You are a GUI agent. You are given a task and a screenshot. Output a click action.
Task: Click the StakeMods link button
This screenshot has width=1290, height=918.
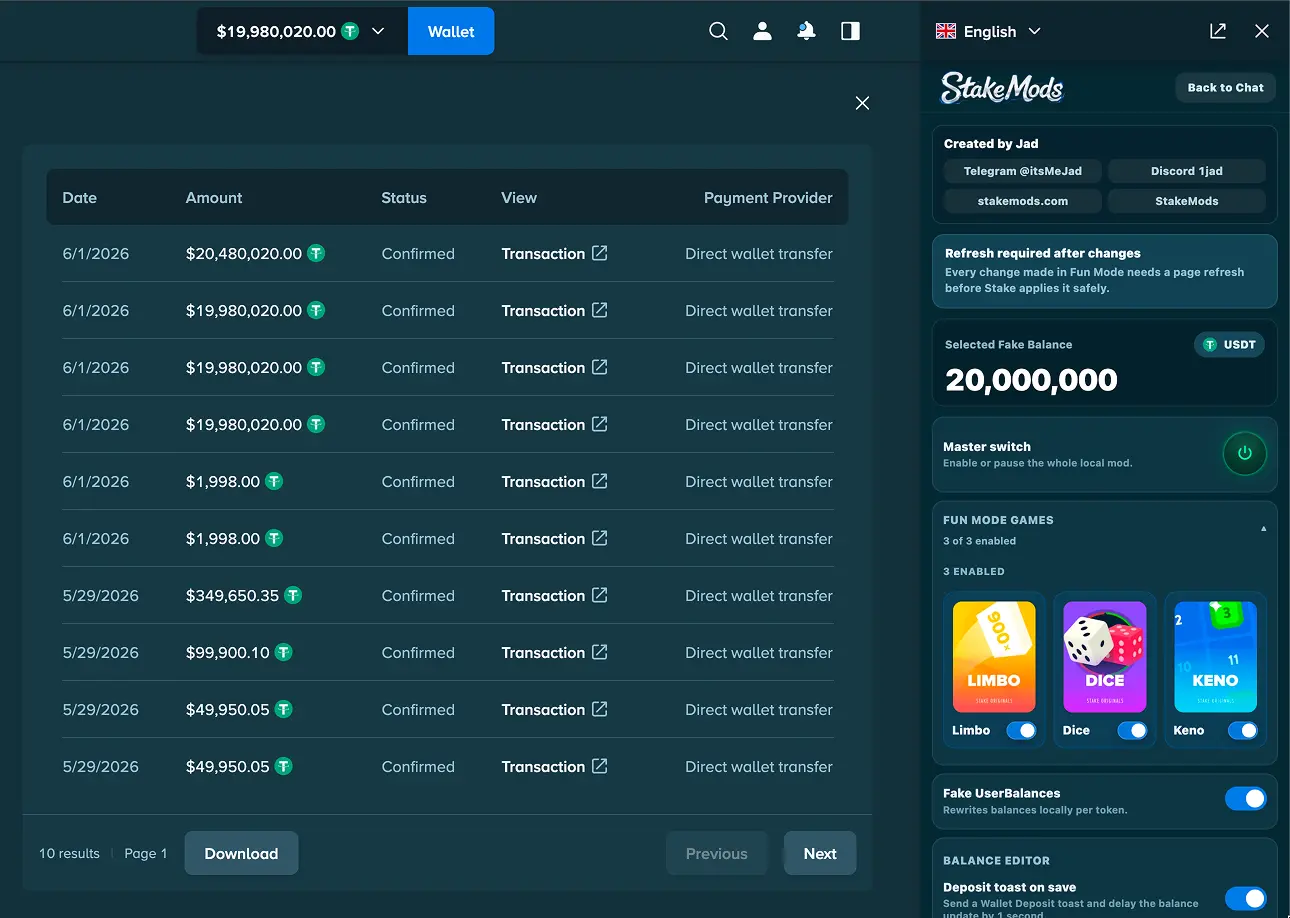[1187, 201]
